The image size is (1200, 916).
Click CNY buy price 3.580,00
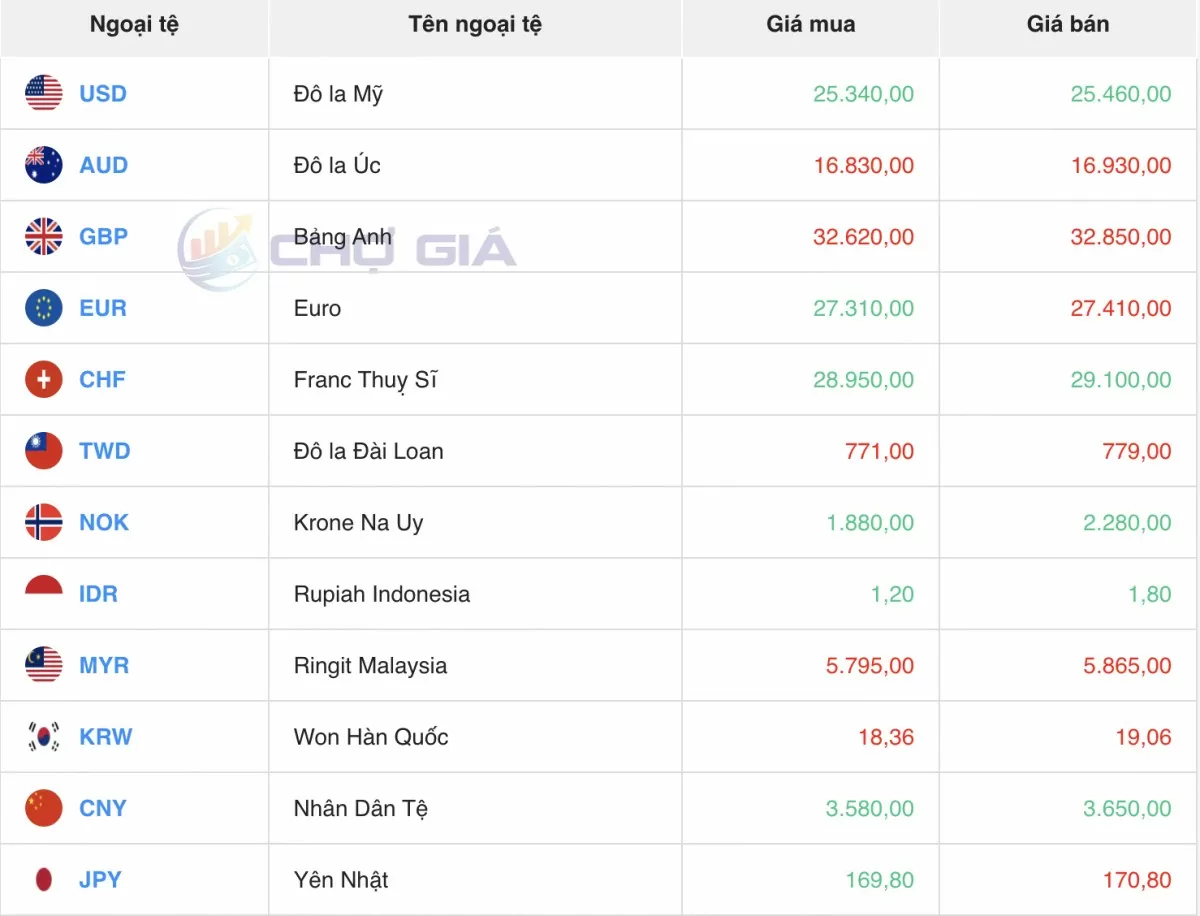pyautogui.click(x=870, y=809)
